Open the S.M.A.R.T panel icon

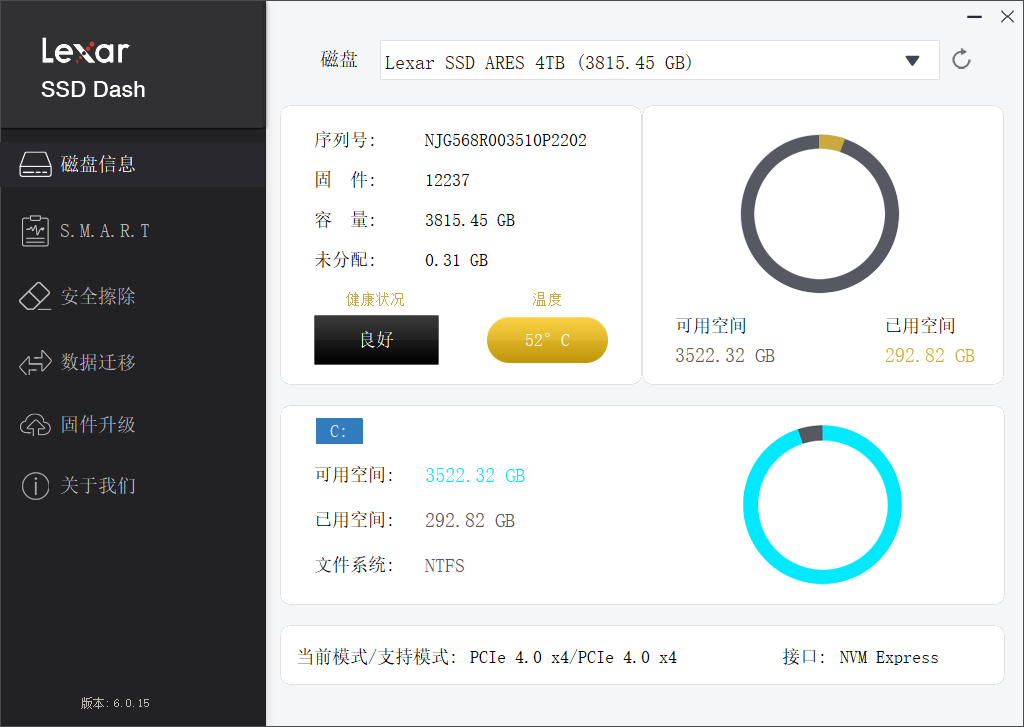point(36,229)
